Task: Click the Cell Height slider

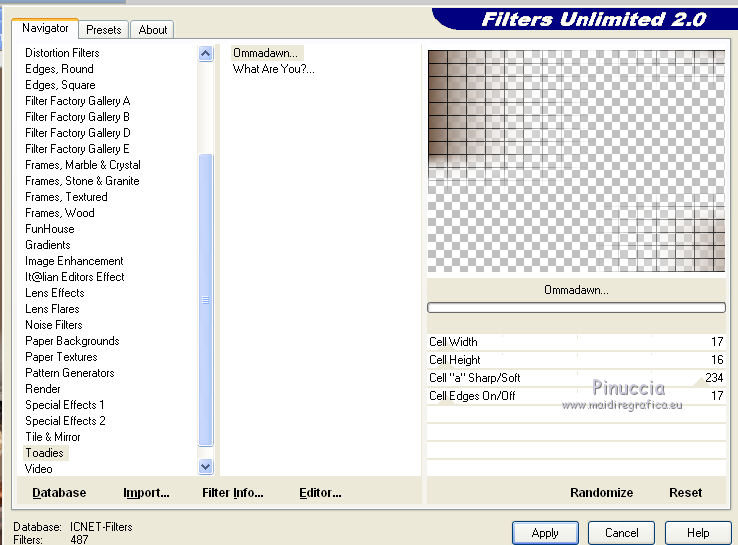Action: 576,360
